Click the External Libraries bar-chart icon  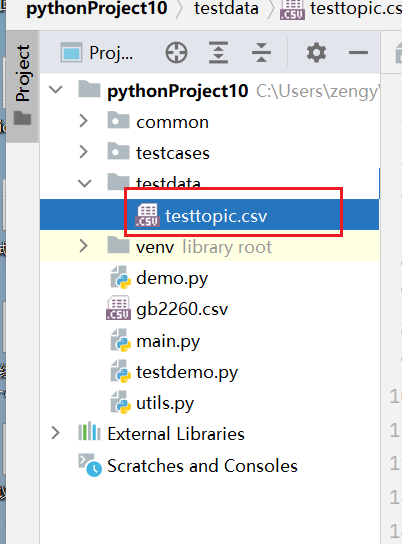click(x=89, y=431)
